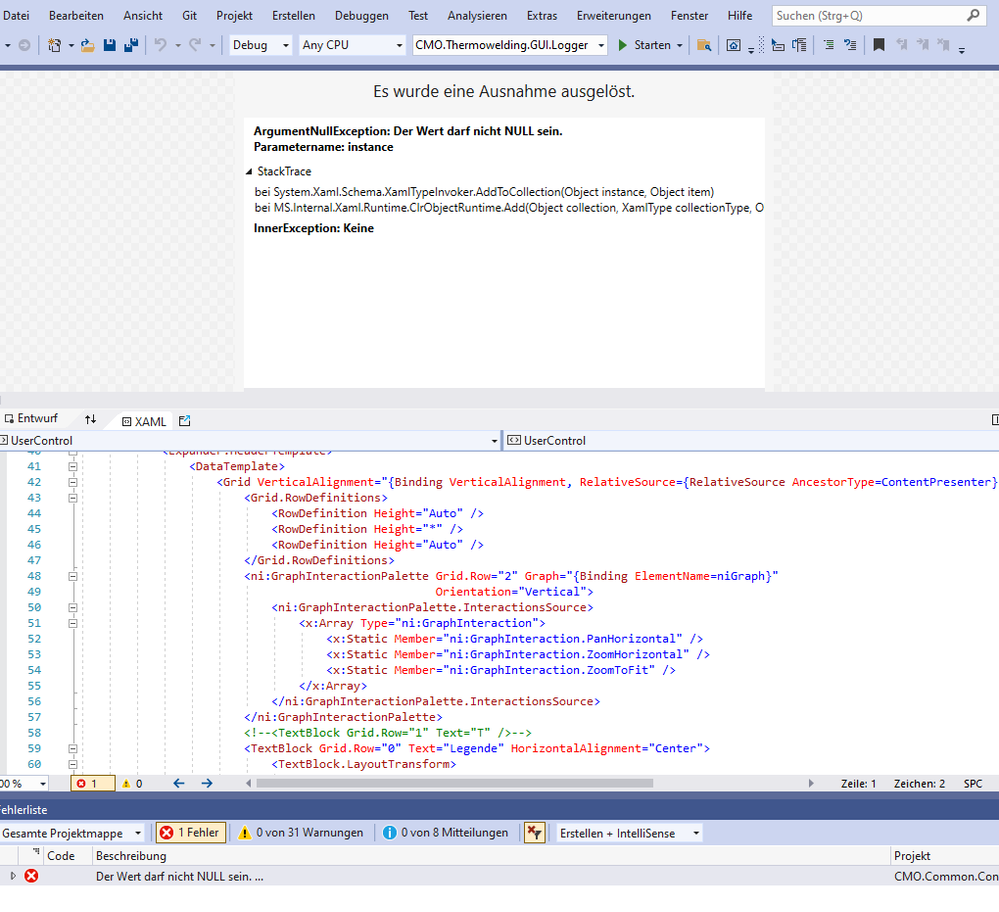Click the green Start play icon

(x=622, y=45)
